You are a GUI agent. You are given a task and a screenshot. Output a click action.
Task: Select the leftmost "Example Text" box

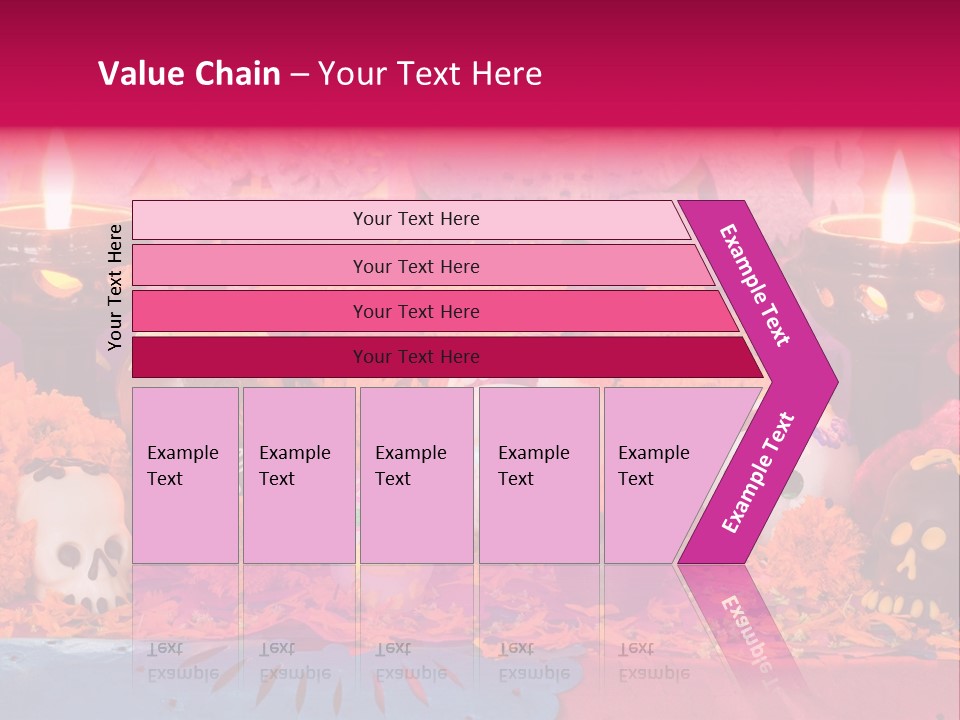point(185,475)
